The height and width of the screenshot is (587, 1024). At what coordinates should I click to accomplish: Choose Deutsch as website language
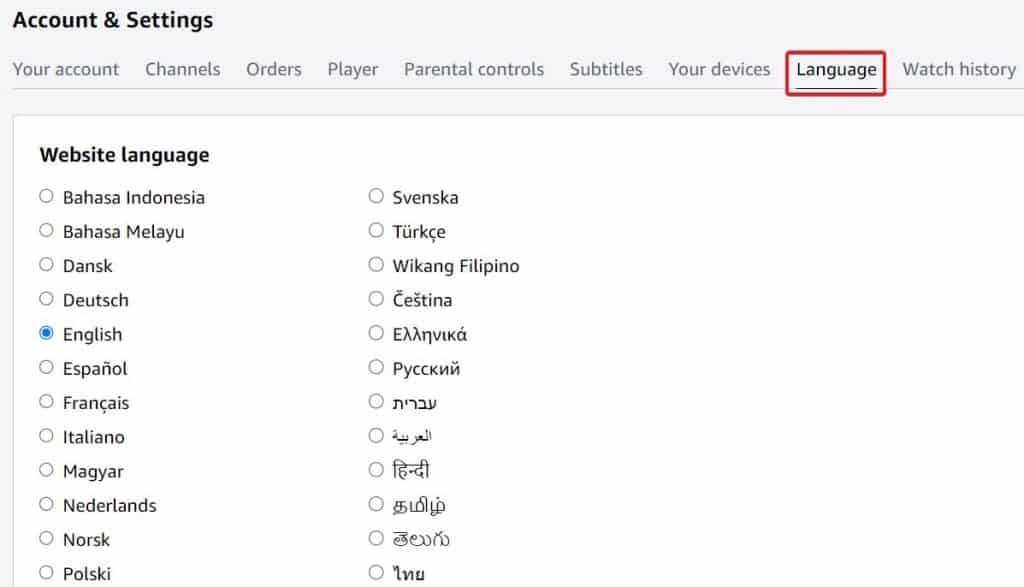coord(46,299)
